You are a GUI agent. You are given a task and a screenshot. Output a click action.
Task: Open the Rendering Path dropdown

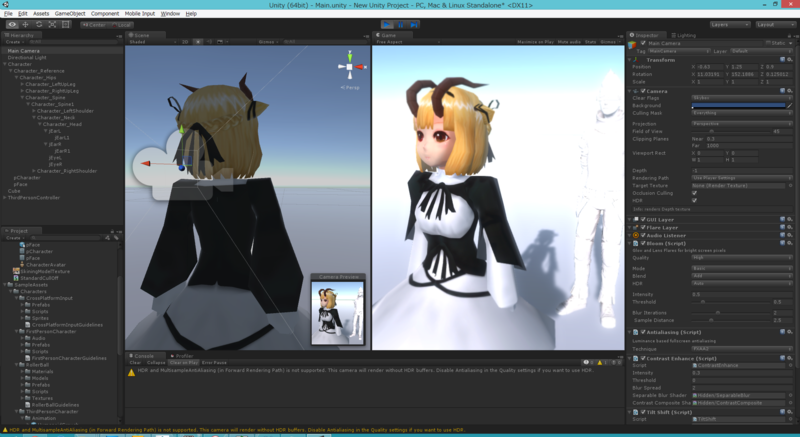pos(741,178)
